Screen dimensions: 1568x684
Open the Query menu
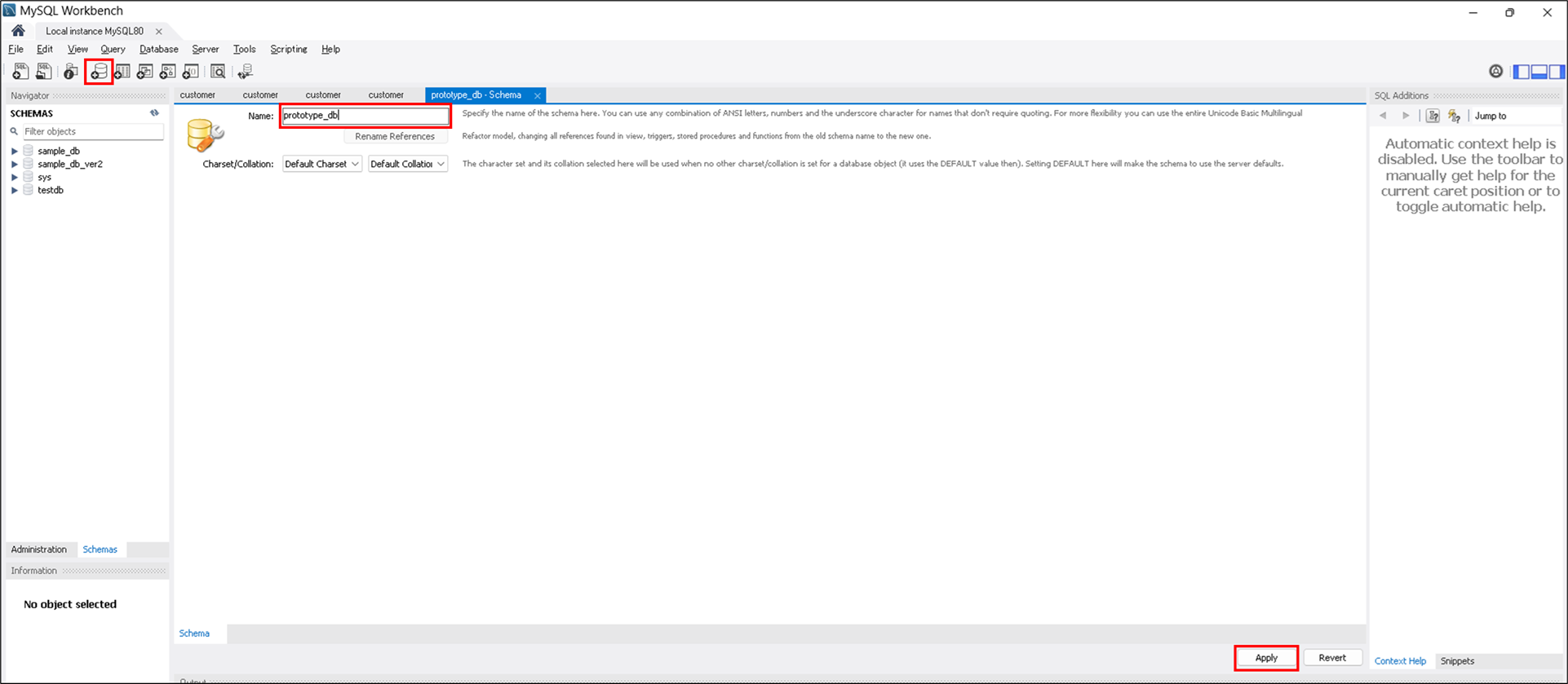coord(113,49)
